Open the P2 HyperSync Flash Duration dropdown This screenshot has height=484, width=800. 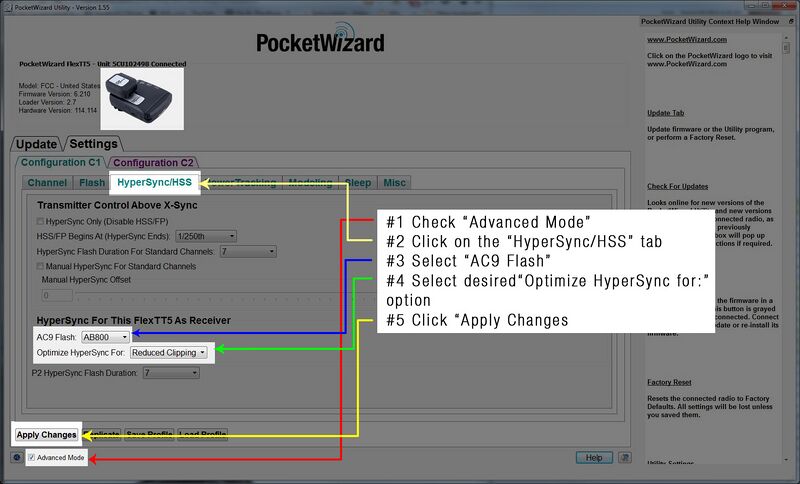(x=171, y=373)
